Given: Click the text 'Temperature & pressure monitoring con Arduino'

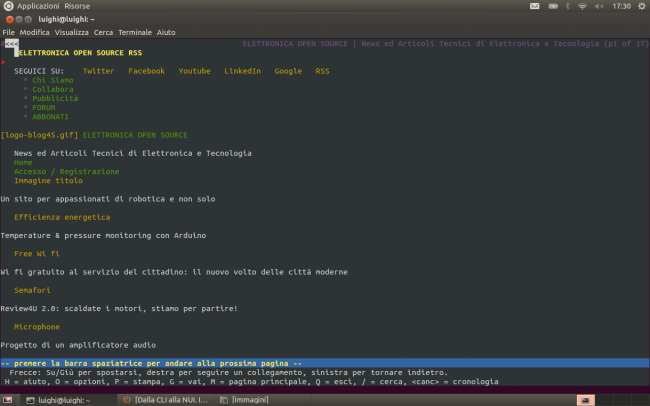Looking at the screenshot, I should coord(103,235).
